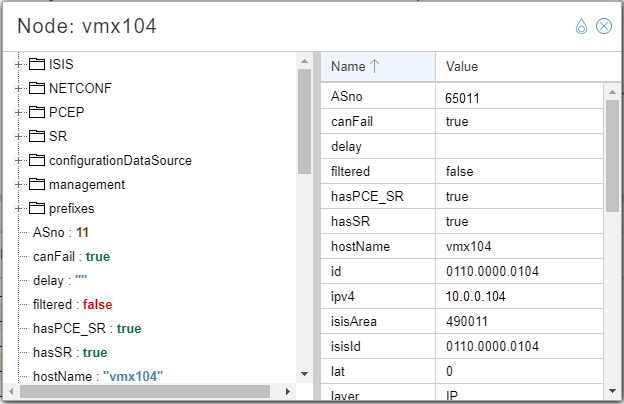
Task: Expand the NETCONF tree node
Action: pos(18,88)
